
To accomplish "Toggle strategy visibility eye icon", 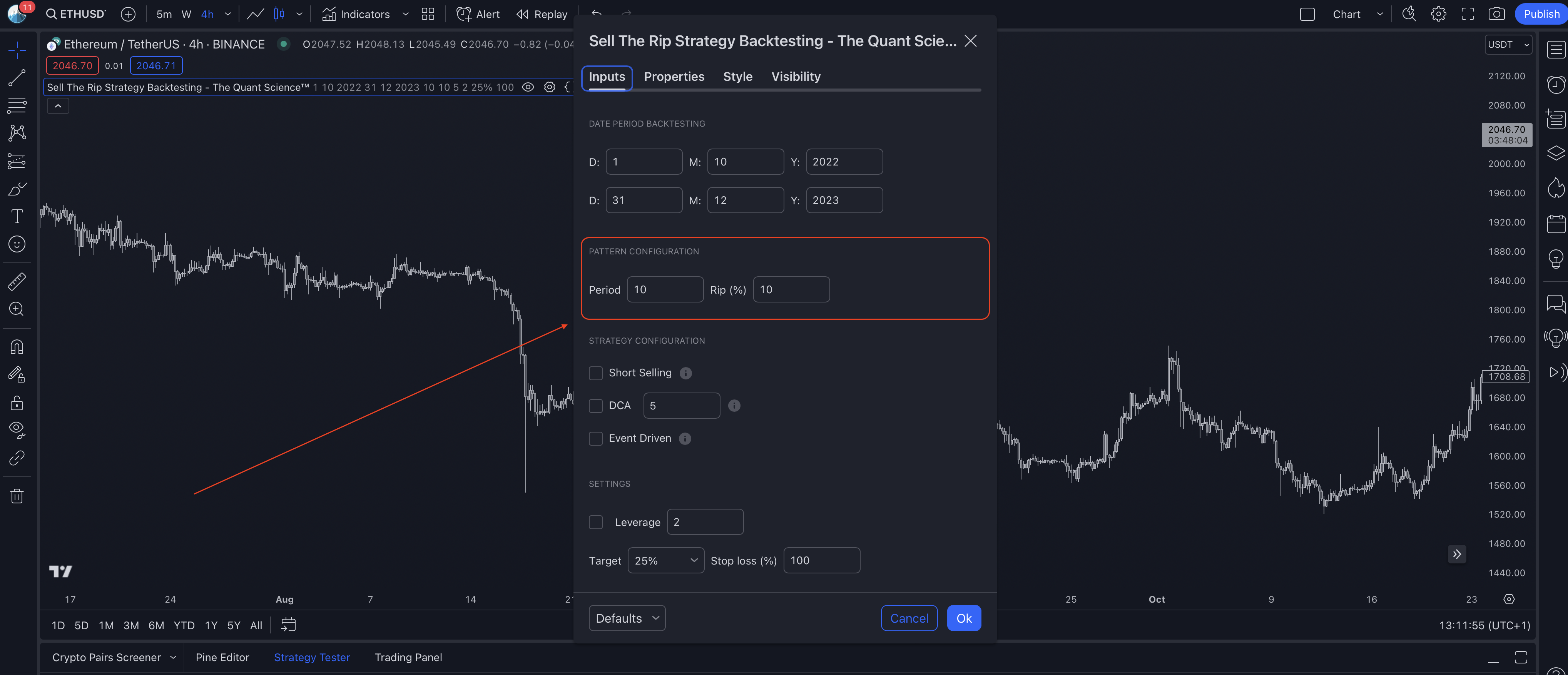I will coord(528,87).
